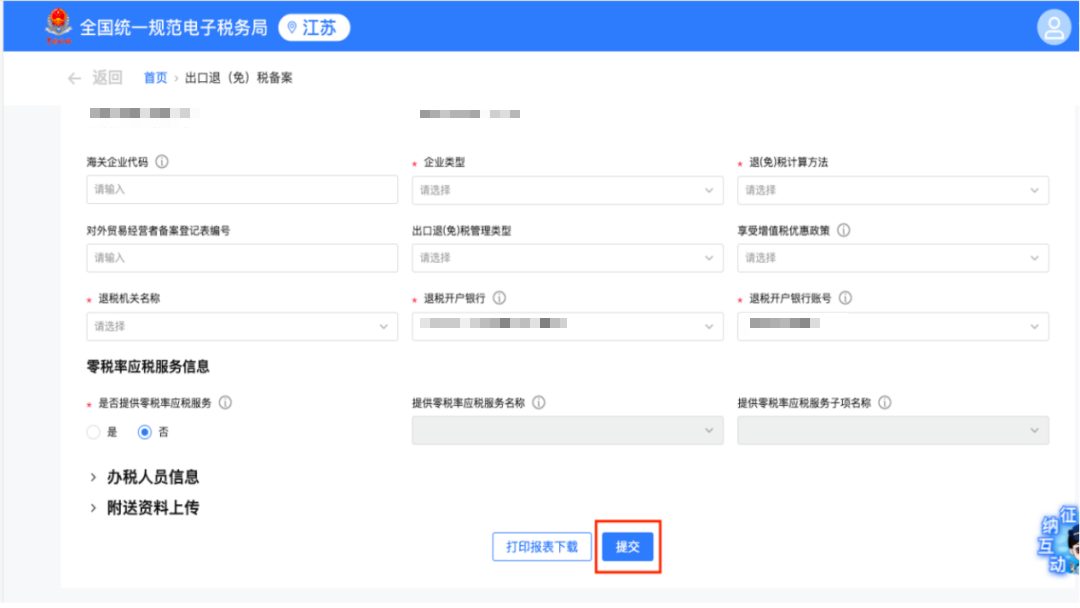This screenshot has width=1080, height=608.
Task: Click info icon beside 提供零税率应税服务名称
Action: tap(539, 403)
